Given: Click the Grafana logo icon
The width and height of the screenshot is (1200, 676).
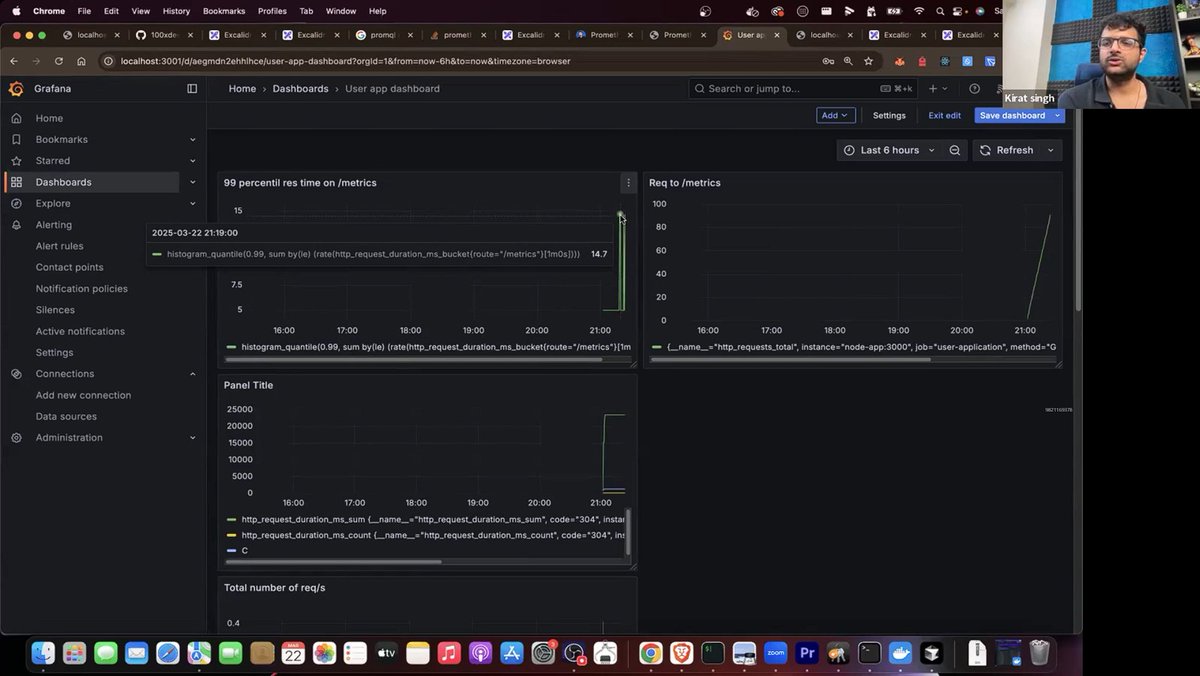Looking at the screenshot, I should point(16,89).
